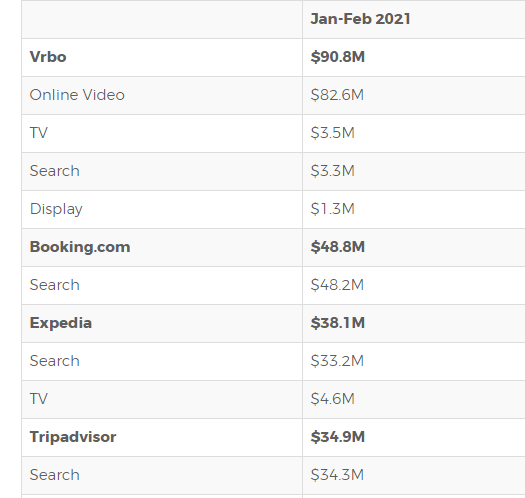Select the Booking.com row heading
The height and width of the screenshot is (498, 525).
(x=80, y=247)
